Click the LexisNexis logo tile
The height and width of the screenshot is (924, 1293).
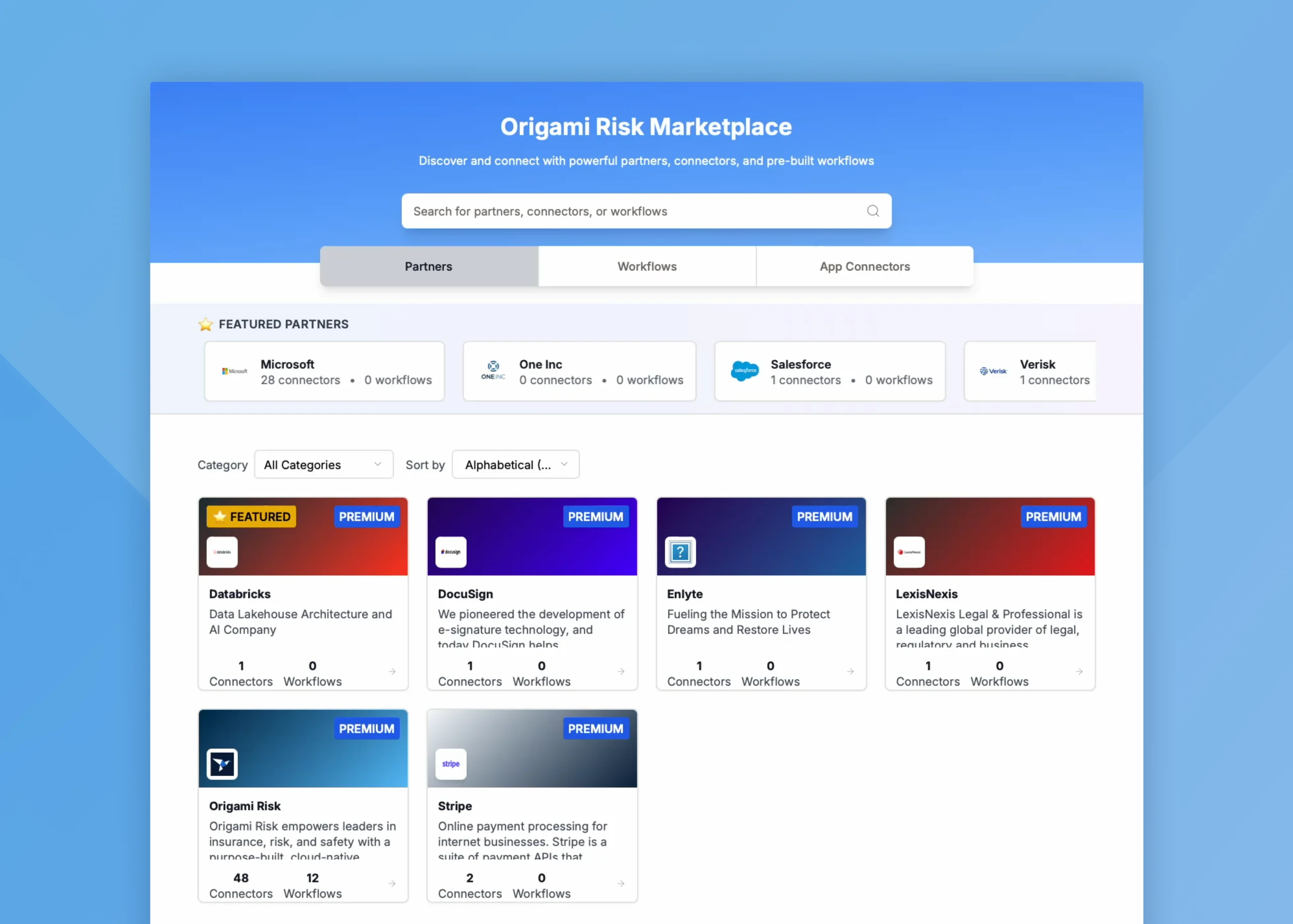click(x=909, y=552)
